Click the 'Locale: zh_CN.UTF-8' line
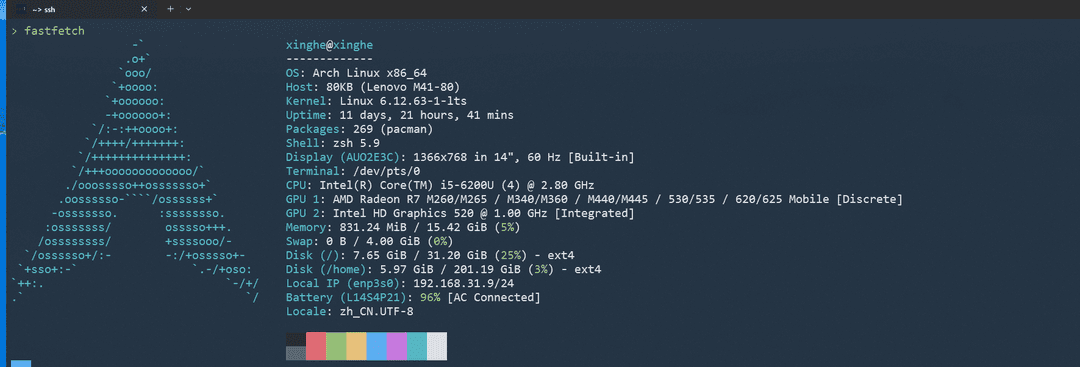 pos(349,312)
